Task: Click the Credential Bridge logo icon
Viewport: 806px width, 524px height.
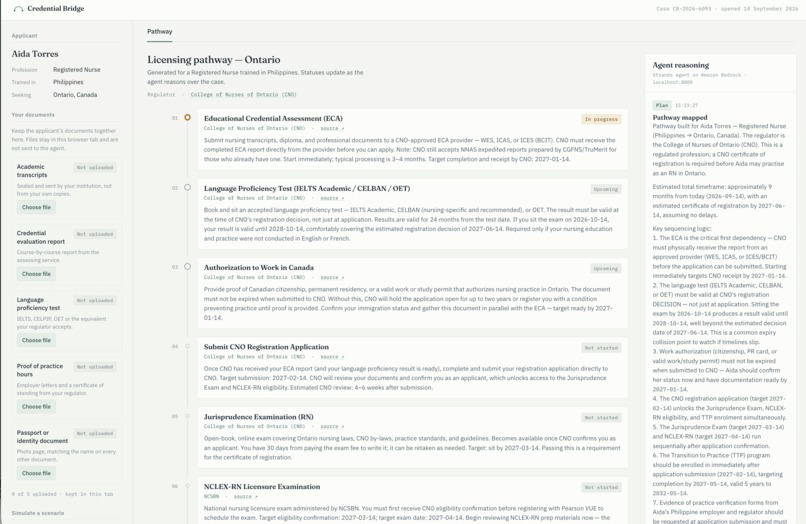Action: (x=18, y=9)
